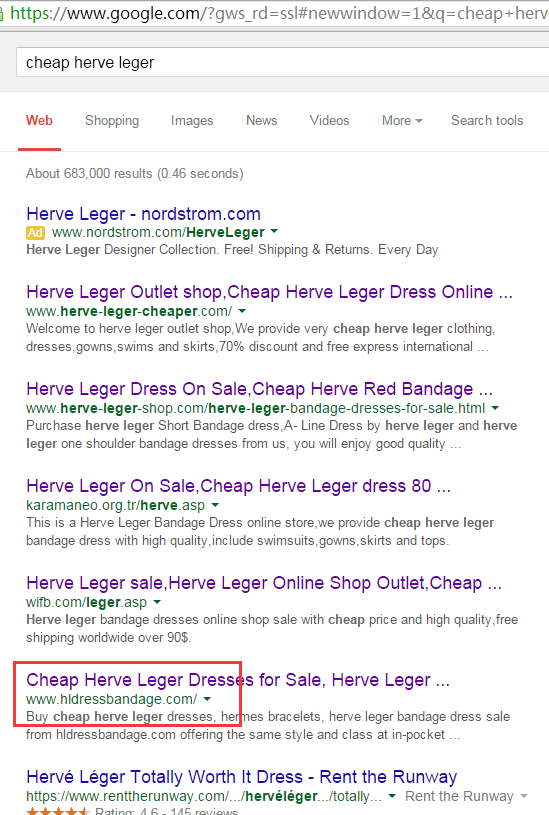This screenshot has width=549, height=815.
Task: Click the browser address bar URL
Action: 279,13
